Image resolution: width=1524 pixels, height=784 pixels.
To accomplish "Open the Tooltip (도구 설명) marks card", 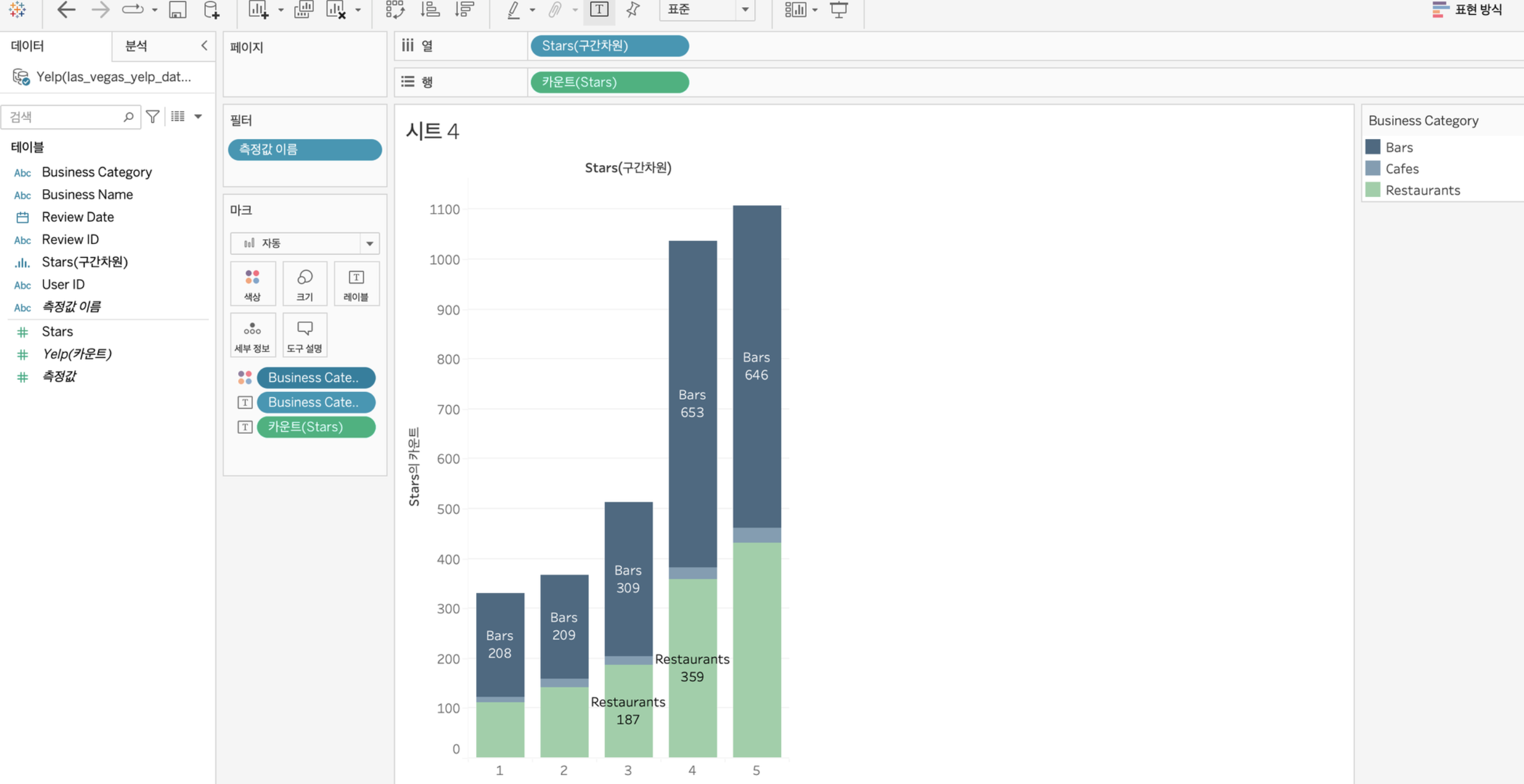I will coord(304,335).
